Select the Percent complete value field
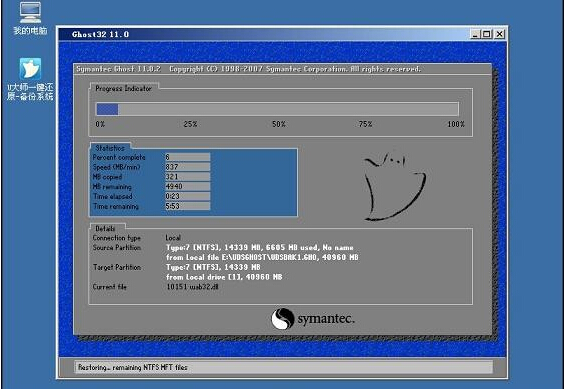The width and height of the screenshot is (564, 389). pos(187,157)
